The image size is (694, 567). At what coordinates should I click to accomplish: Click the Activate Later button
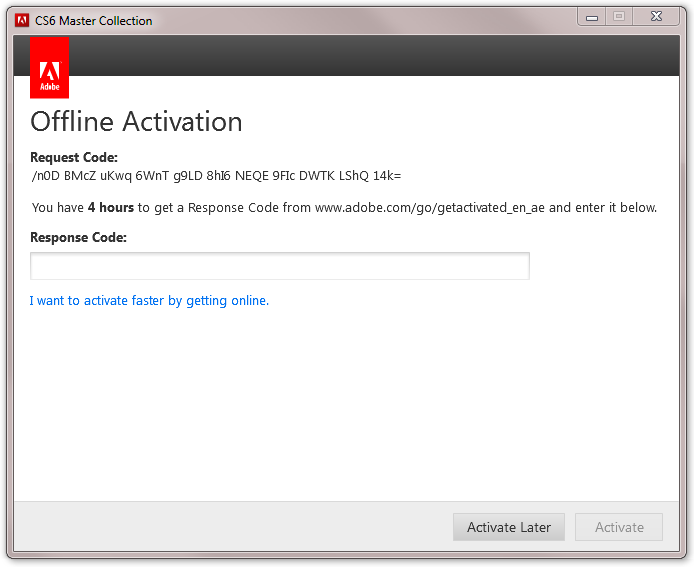click(x=509, y=527)
